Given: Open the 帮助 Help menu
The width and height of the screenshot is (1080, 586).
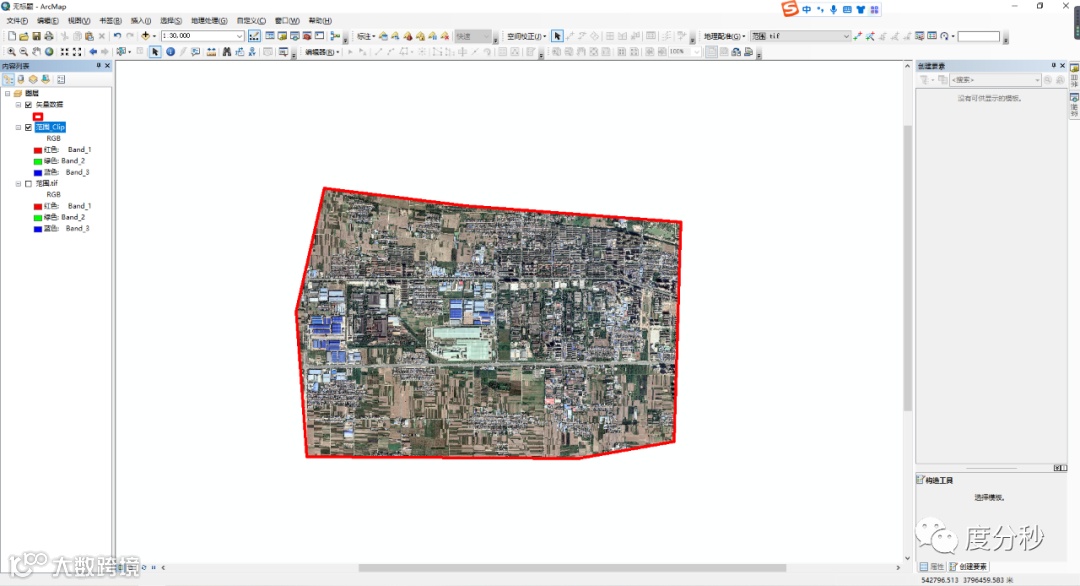Looking at the screenshot, I should point(320,21).
